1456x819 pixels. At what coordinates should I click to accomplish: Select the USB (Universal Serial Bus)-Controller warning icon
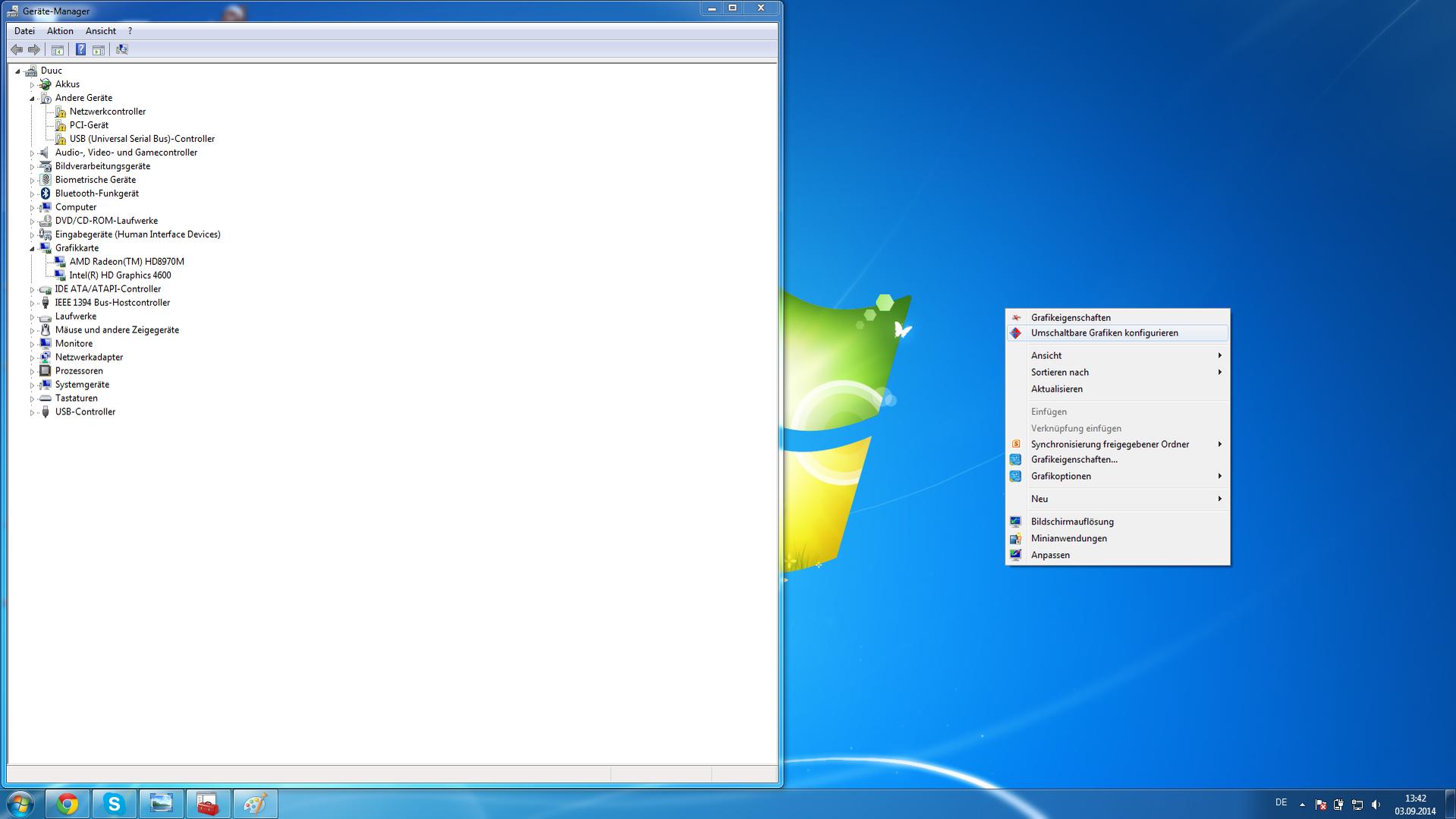tap(60, 139)
